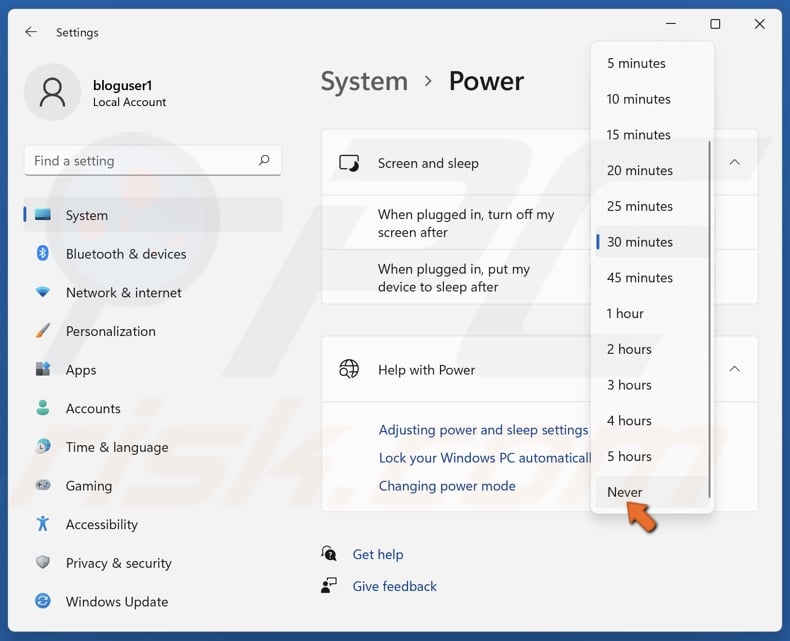Select the Bluetooth icon in sidebar
790x641 pixels.
tap(43, 253)
